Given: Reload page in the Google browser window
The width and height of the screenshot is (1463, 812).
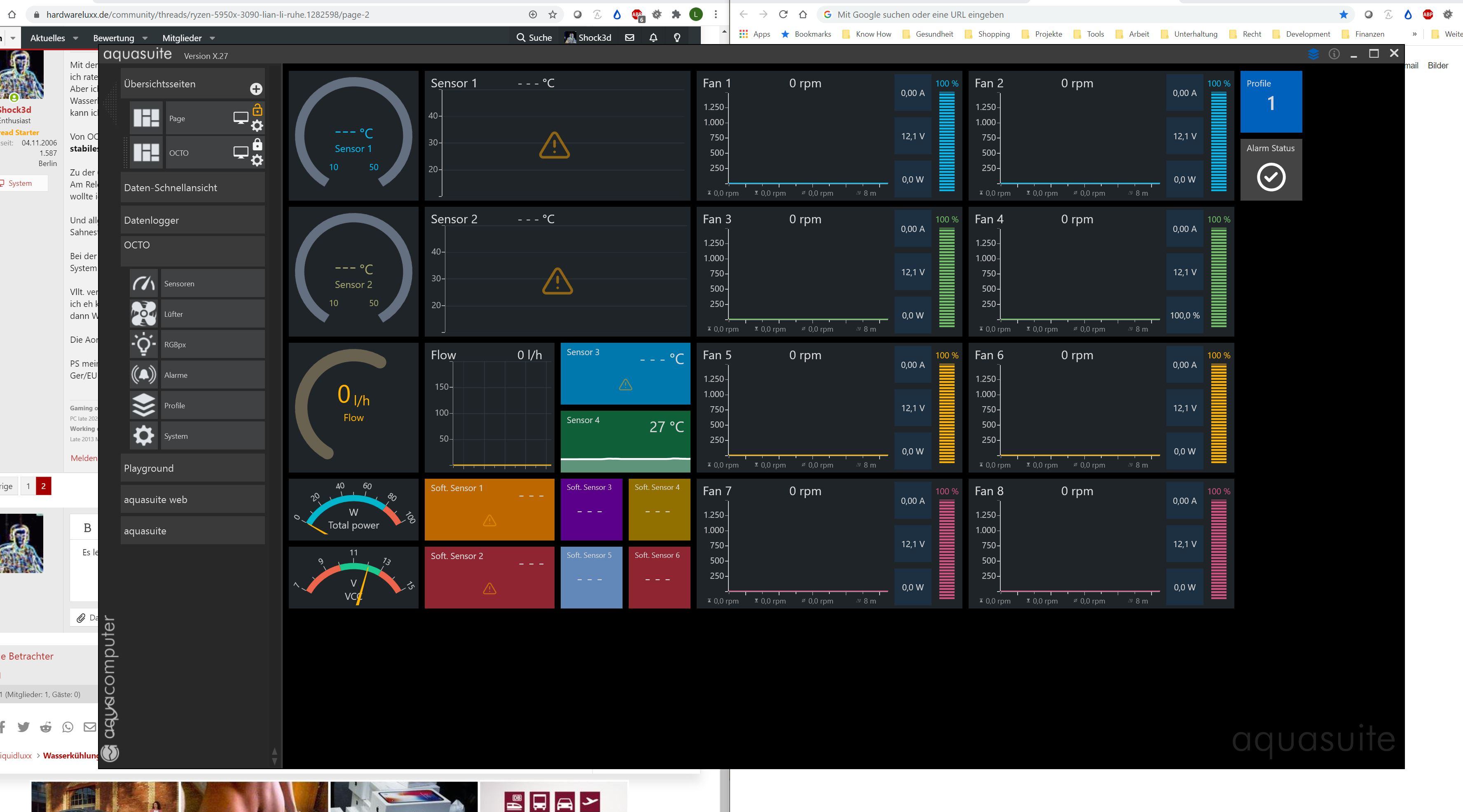Looking at the screenshot, I should tap(783, 15).
